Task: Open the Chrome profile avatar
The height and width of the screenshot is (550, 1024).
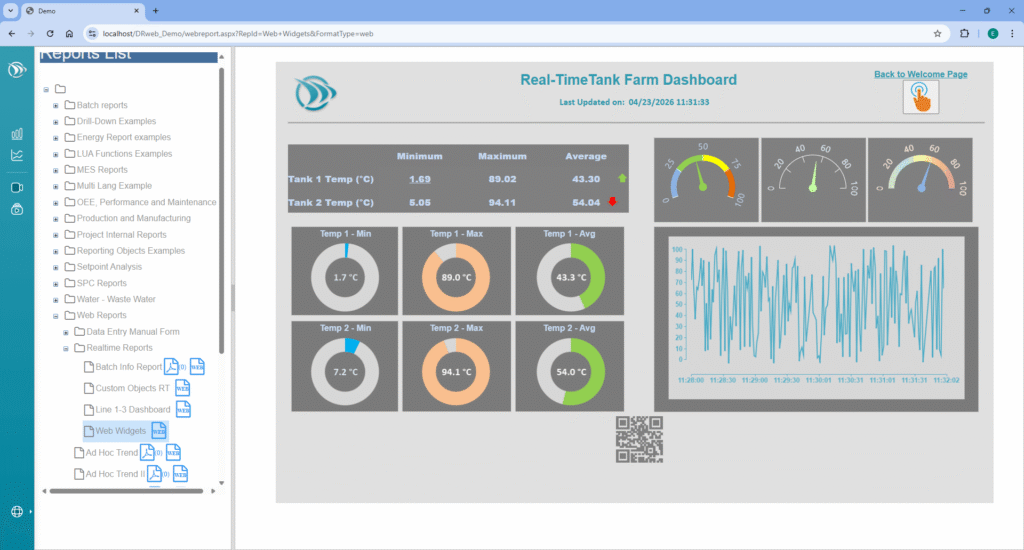Action: [x=993, y=33]
